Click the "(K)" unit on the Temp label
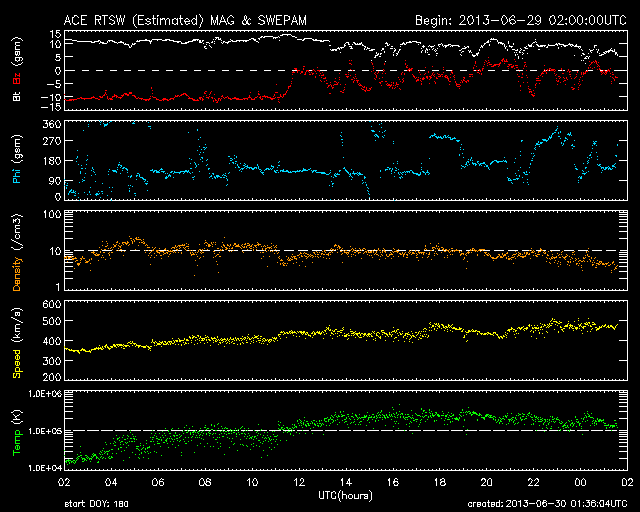 [17, 418]
